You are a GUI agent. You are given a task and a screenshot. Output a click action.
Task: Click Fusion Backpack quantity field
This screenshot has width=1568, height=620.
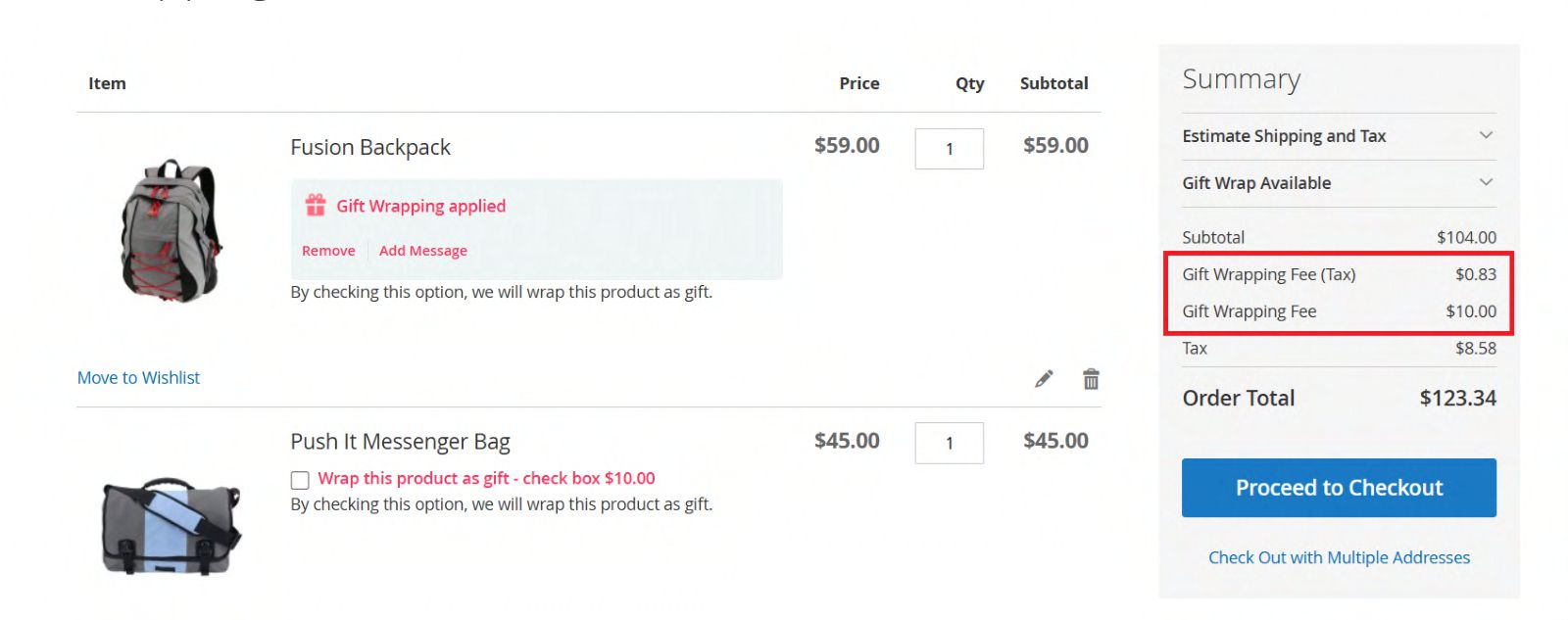949,149
